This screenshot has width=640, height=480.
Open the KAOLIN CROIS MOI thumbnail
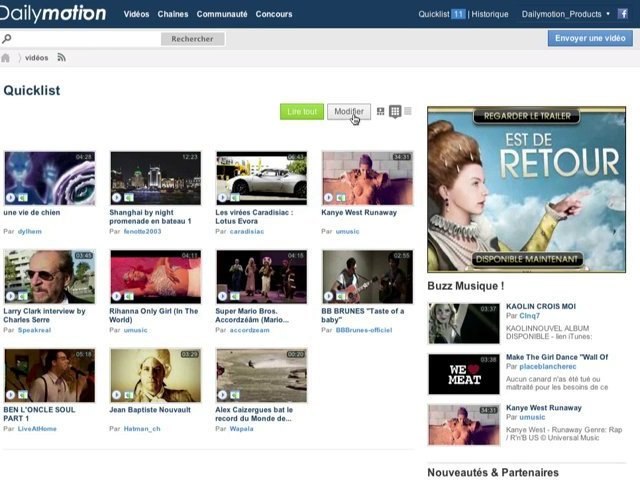pyautogui.click(x=464, y=323)
